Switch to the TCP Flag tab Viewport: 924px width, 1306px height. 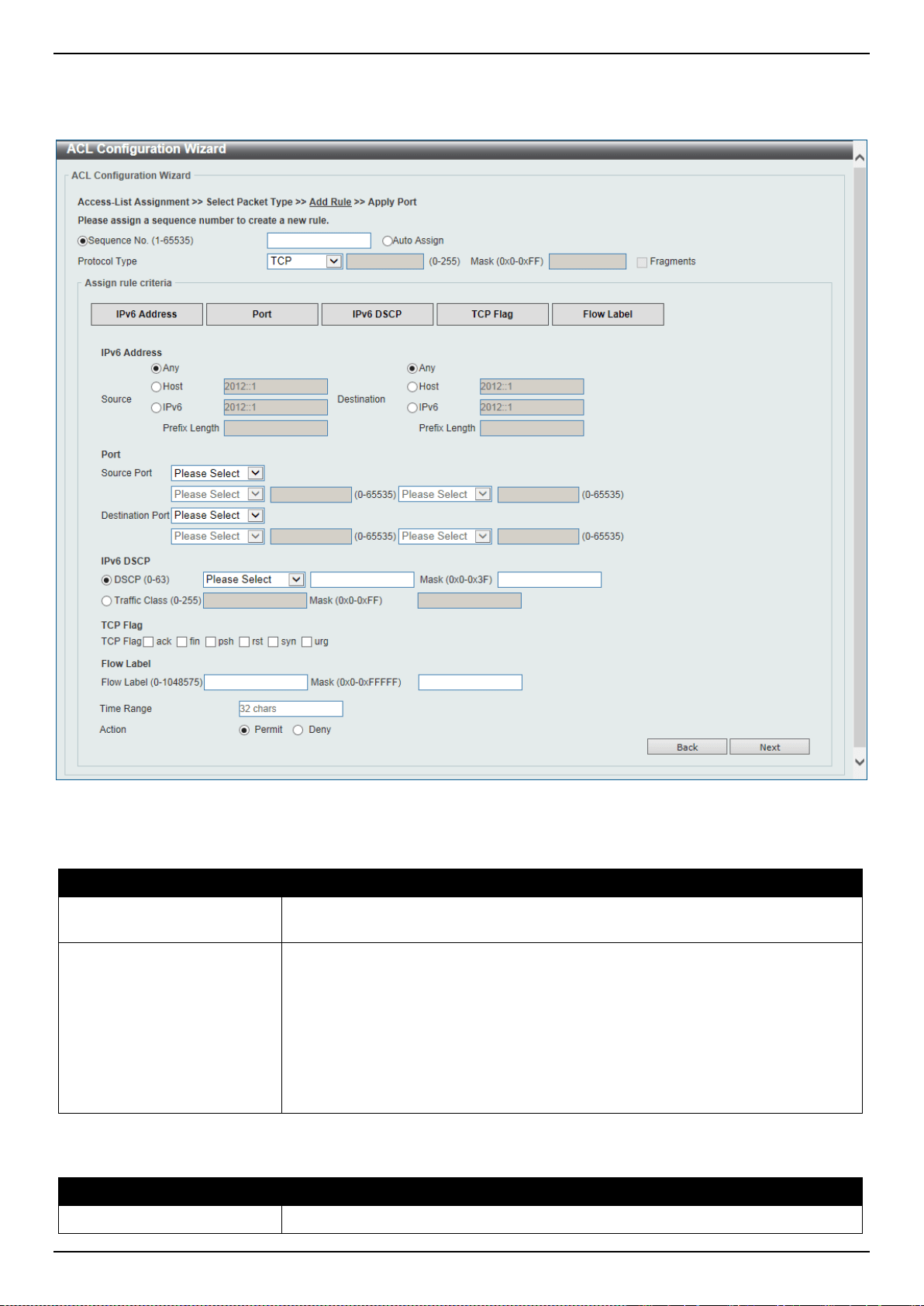point(492,314)
